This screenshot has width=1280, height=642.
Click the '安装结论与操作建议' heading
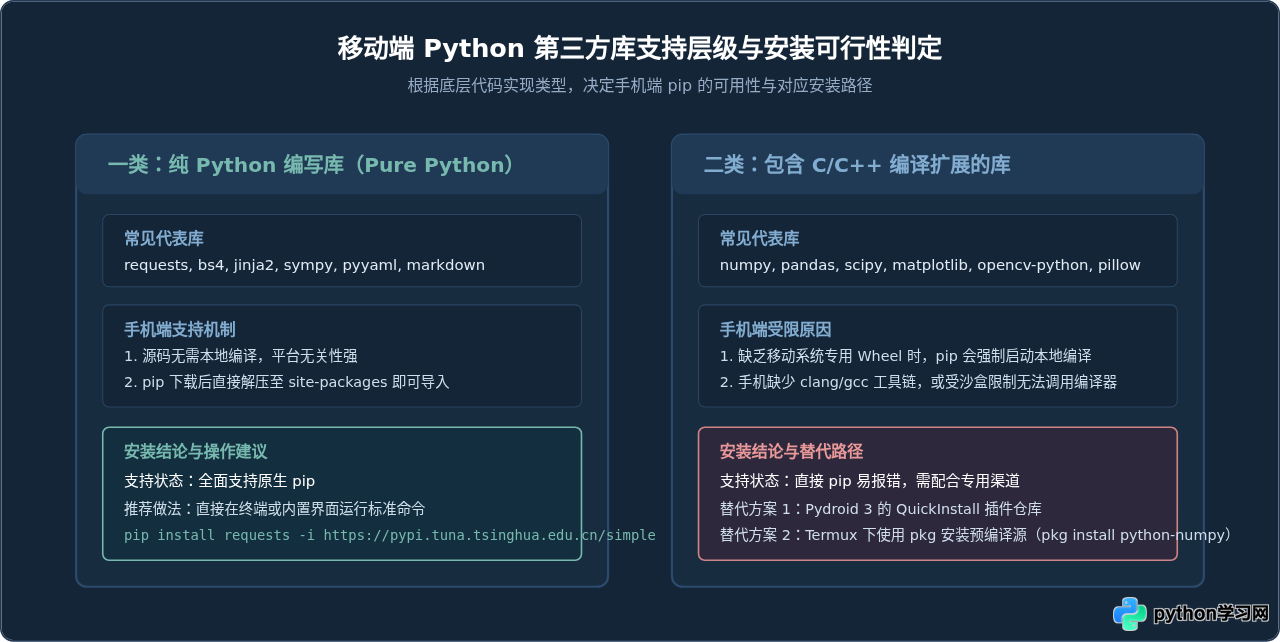click(196, 452)
